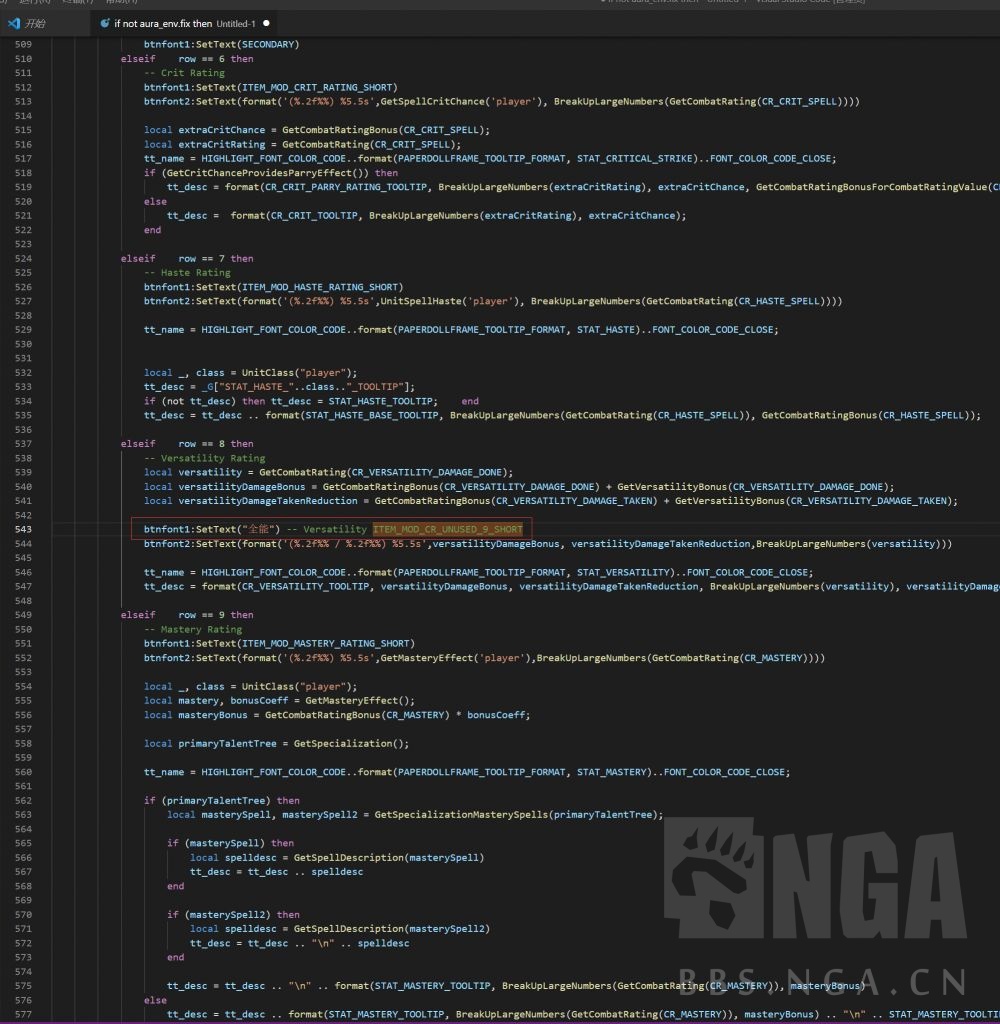Click "local masteryBonus" on line 556

(x=196, y=715)
